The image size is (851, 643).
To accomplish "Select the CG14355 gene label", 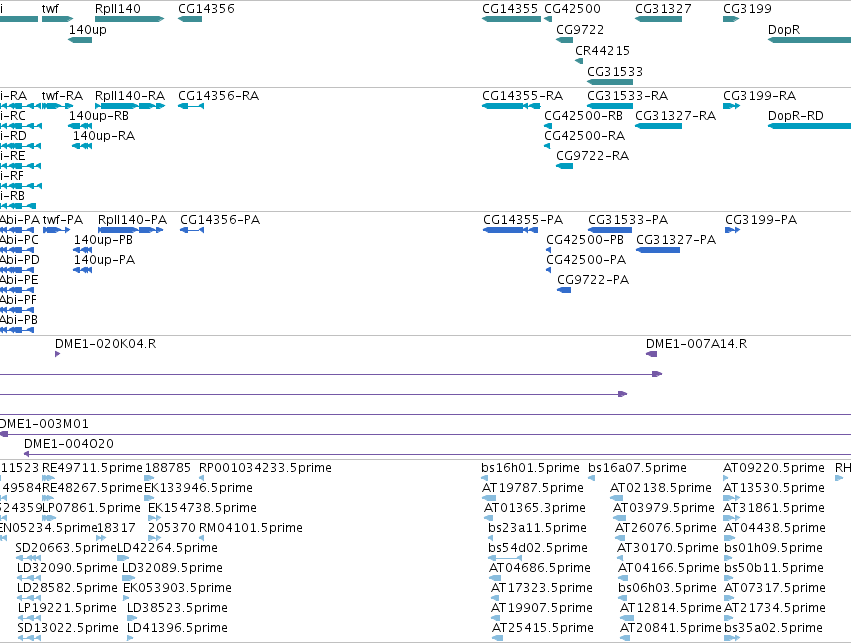I will 510,9.
